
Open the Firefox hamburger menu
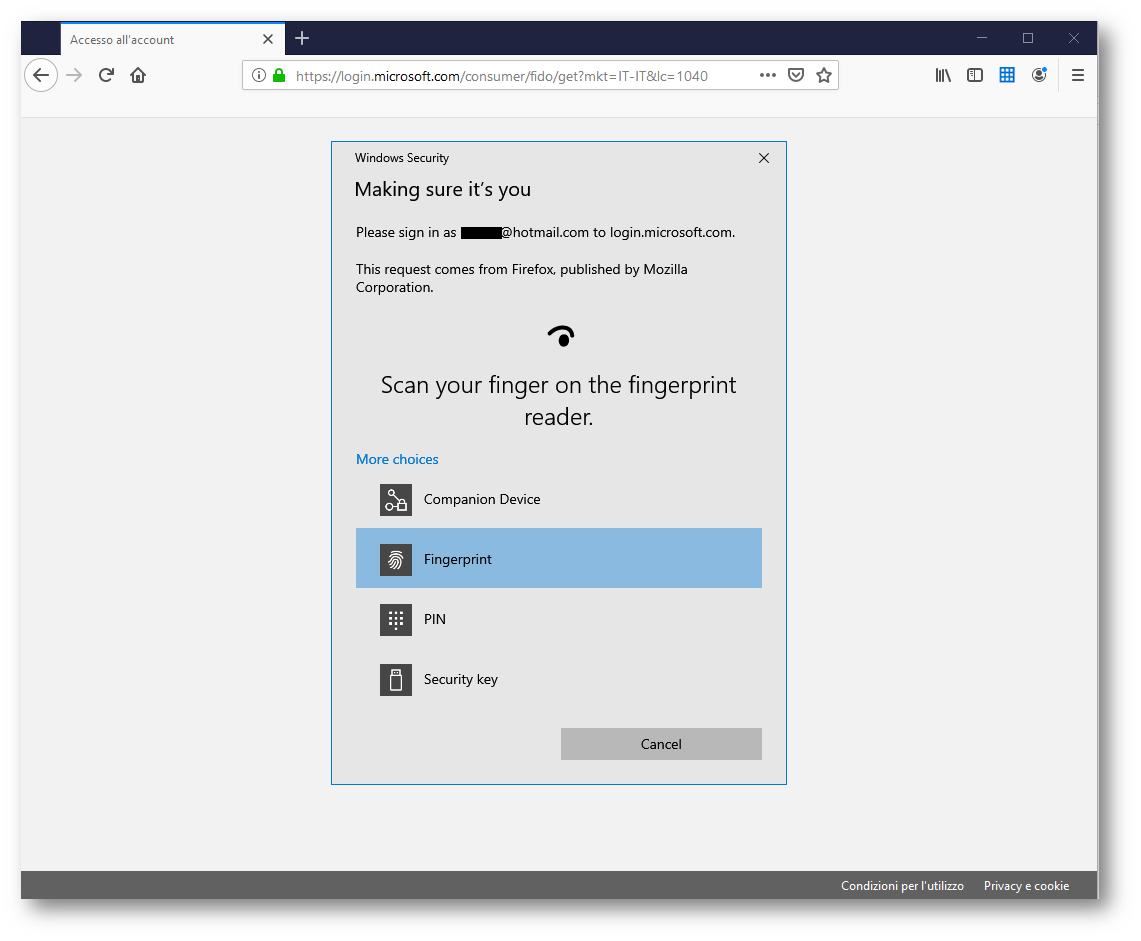pos(1078,75)
